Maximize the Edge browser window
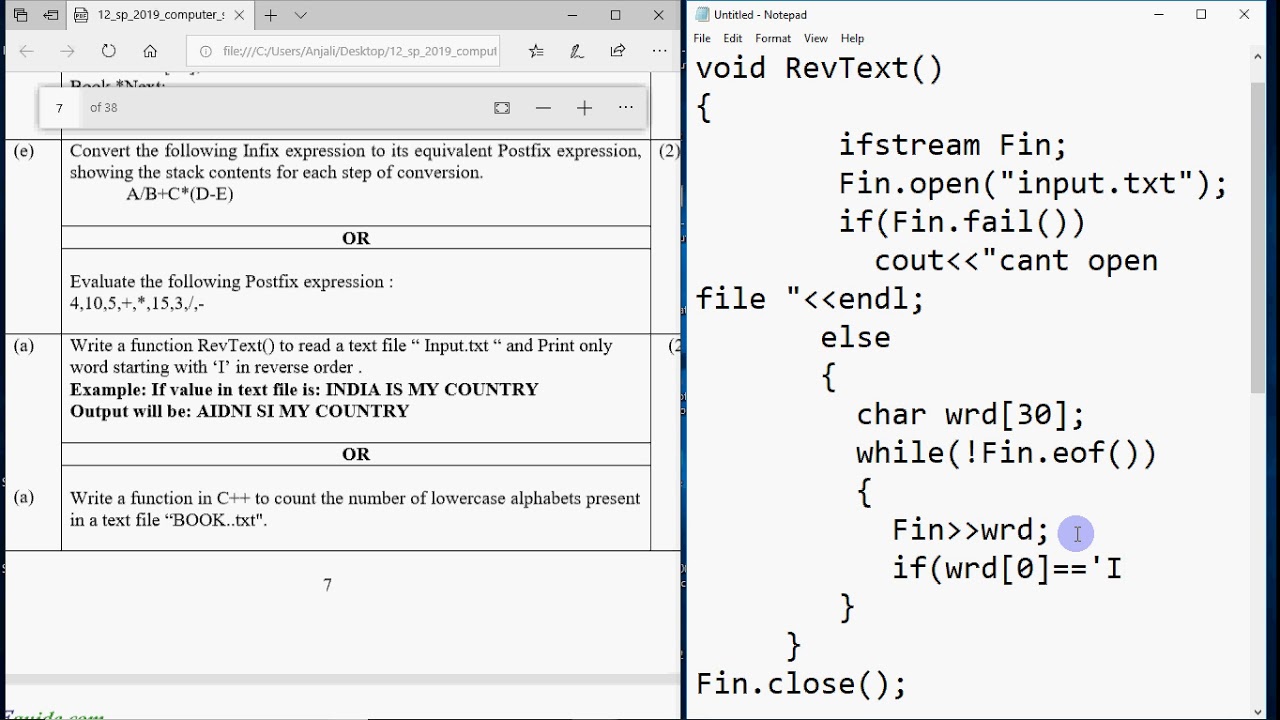Screen dimensions: 1280x720 616,15
